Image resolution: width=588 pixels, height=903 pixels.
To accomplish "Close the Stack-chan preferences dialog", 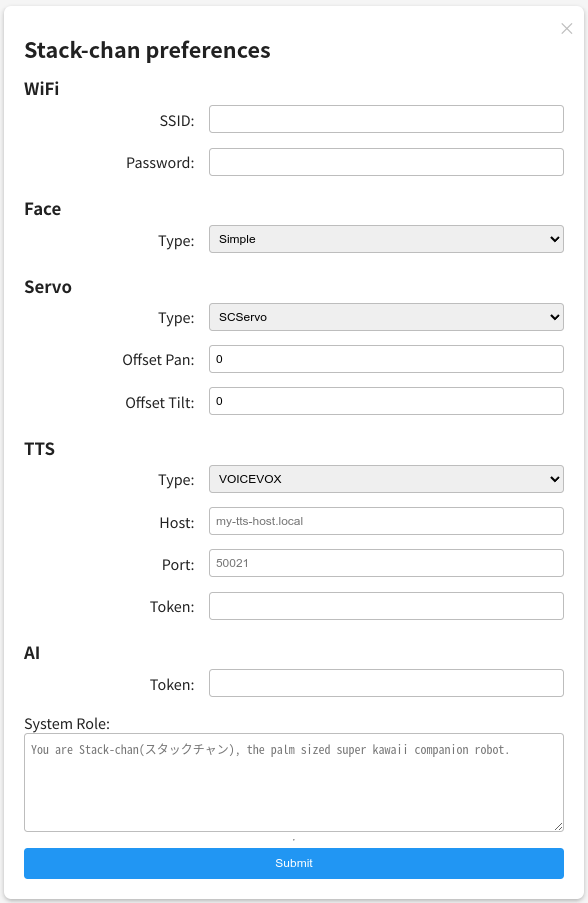I will (567, 29).
